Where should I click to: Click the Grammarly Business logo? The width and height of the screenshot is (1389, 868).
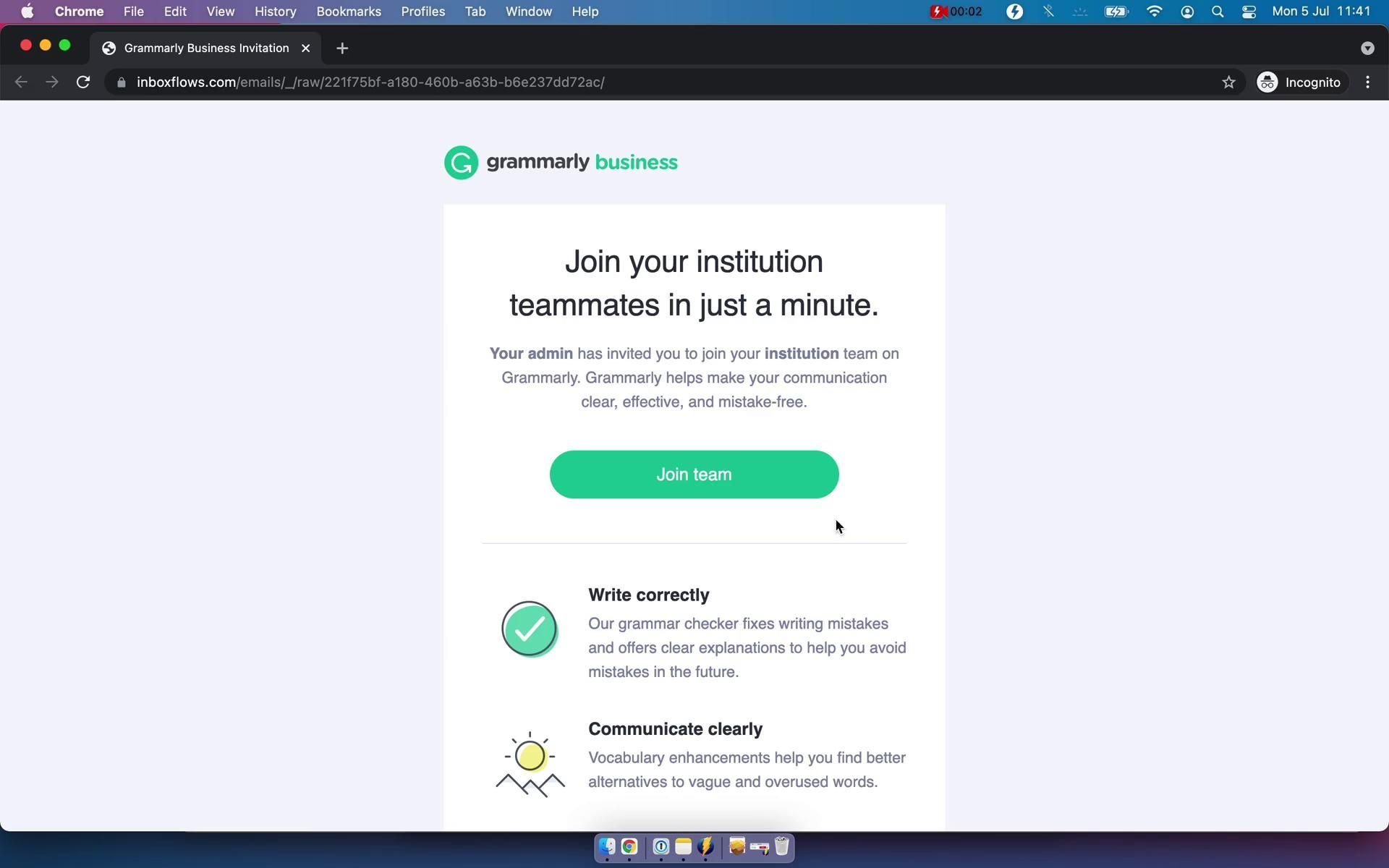pyautogui.click(x=561, y=162)
